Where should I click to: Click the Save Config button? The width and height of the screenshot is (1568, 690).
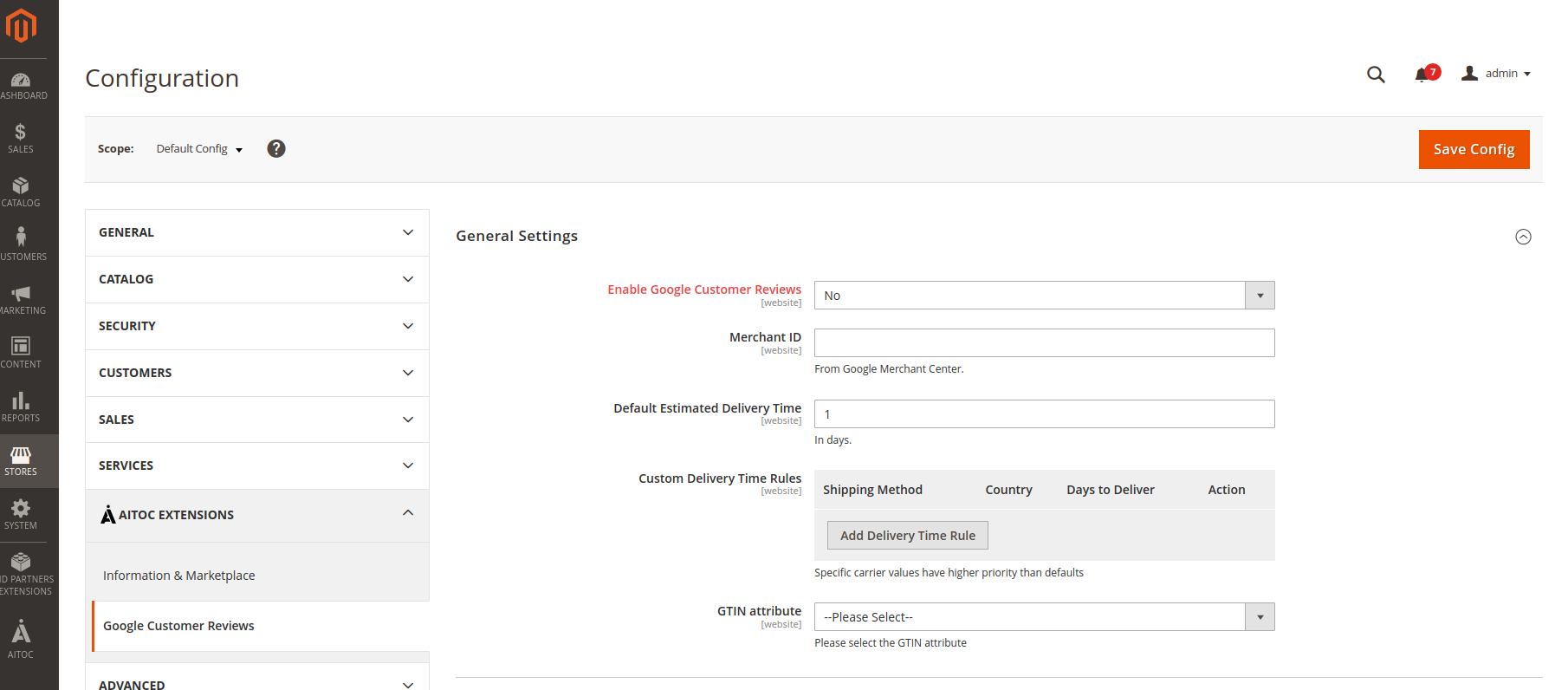point(1474,149)
